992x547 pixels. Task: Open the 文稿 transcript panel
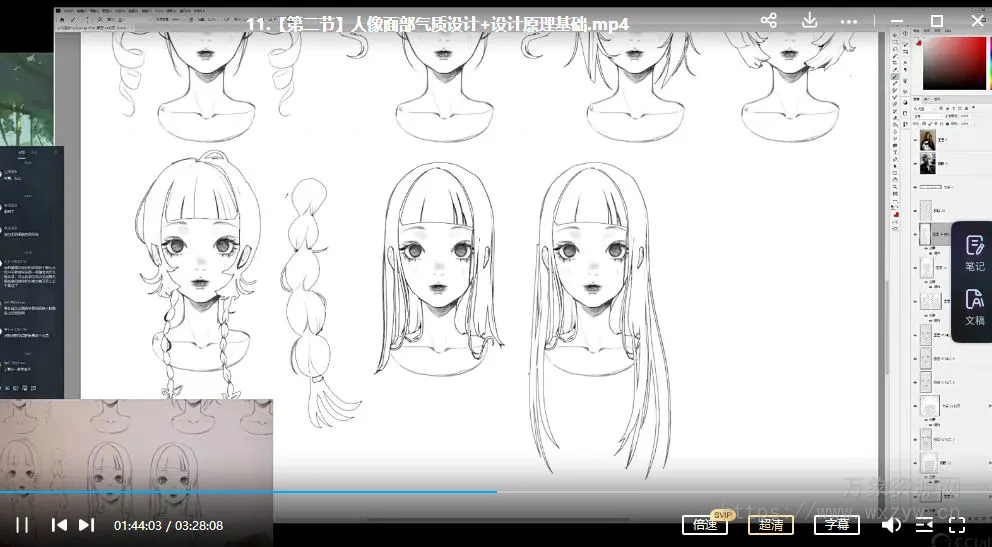[x=974, y=307]
